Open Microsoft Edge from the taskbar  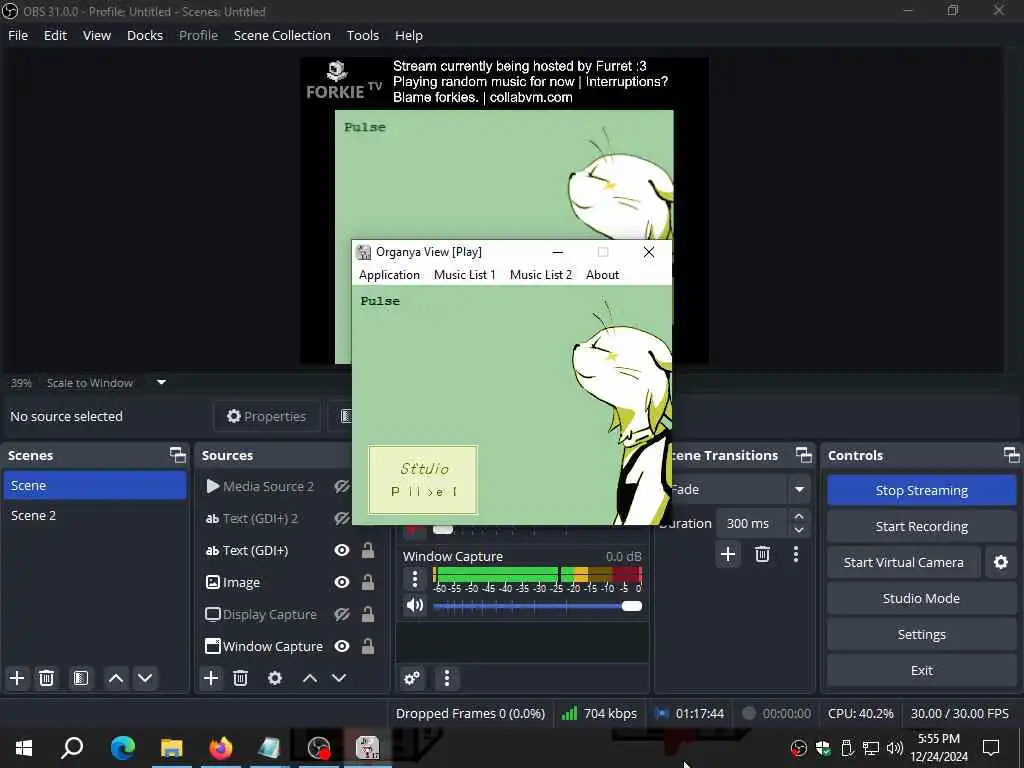[x=122, y=748]
